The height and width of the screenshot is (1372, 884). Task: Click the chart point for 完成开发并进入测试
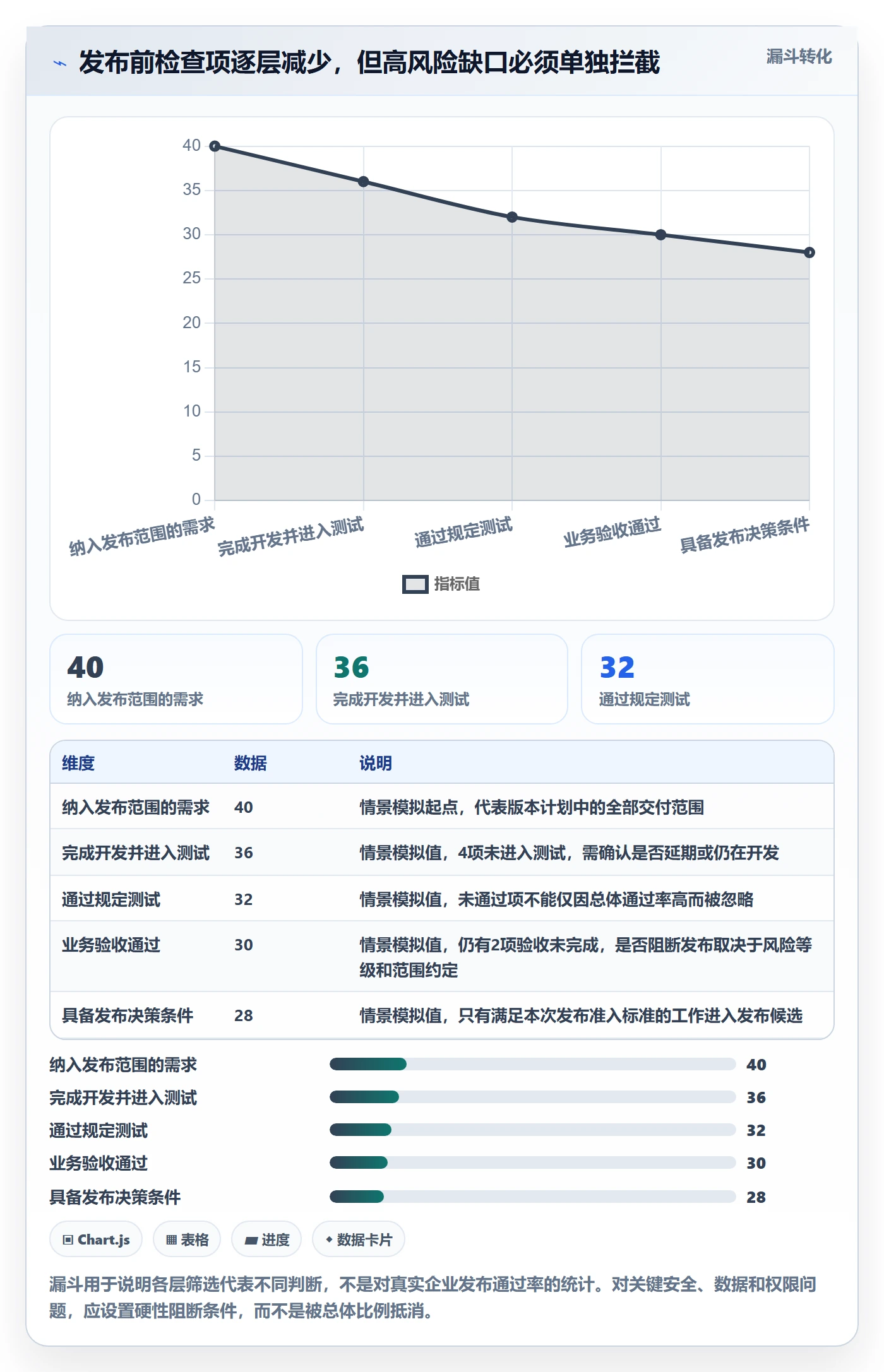coord(364,182)
